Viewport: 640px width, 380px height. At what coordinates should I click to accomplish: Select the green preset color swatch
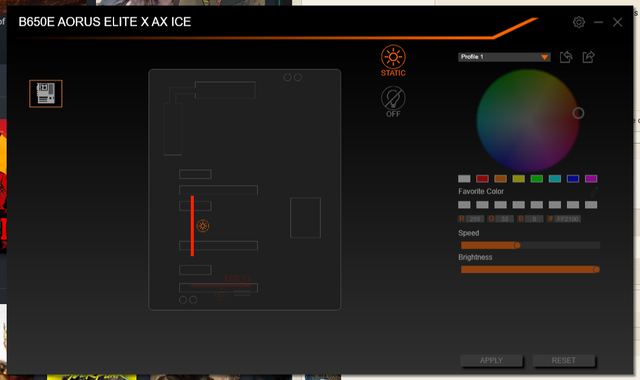(537, 178)
